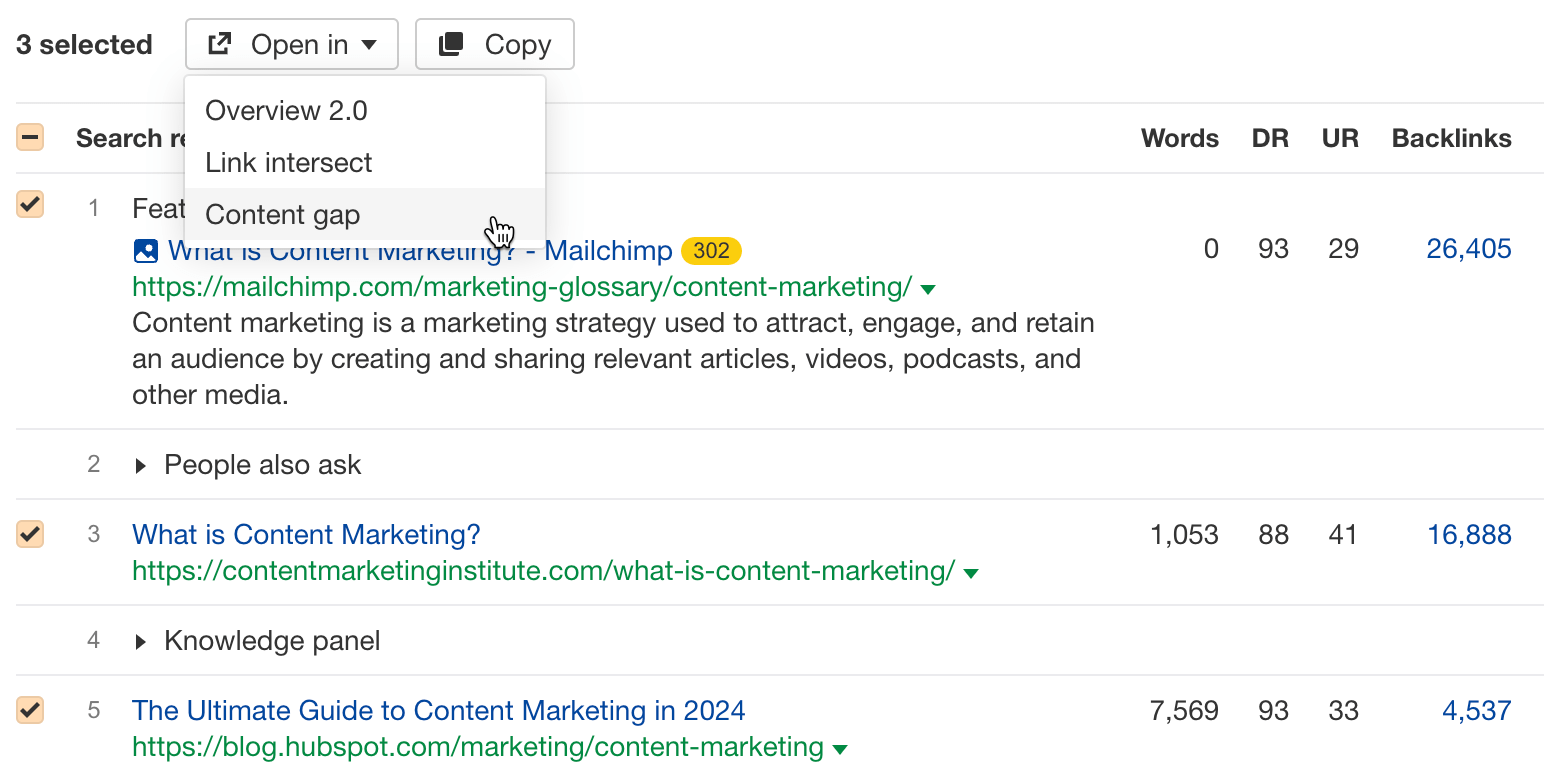Image resolution: width=1544 pixels, height=780 pixels.
Task: Expand the People also ask section
Action: coord(140,464)
